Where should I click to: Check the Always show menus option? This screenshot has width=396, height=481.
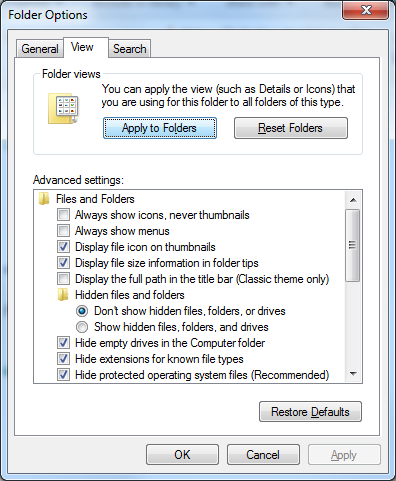pyautogui.click(x=63, y=231)
